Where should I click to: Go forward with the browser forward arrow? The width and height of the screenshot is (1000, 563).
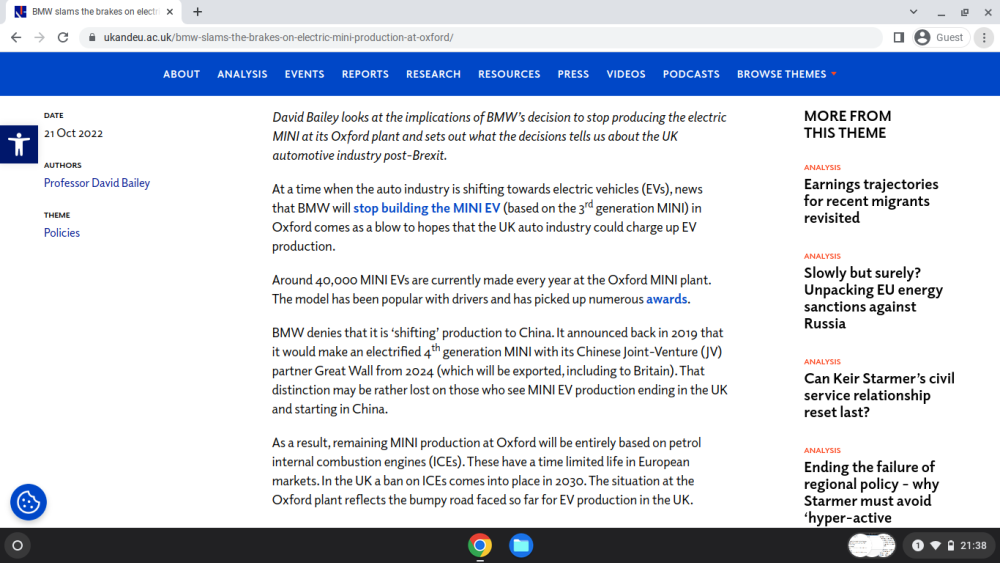40,38
